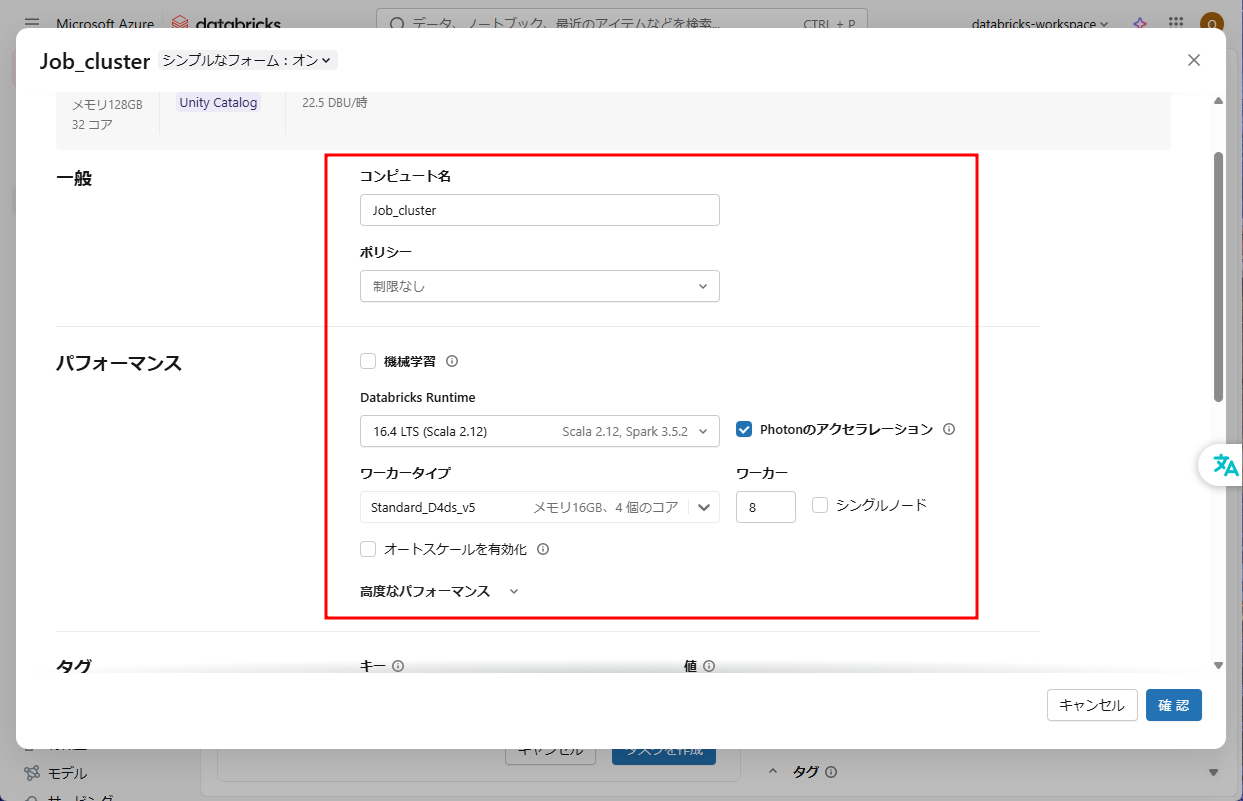
Task: Click the user avatar in header
Action: click(1212, 23)
